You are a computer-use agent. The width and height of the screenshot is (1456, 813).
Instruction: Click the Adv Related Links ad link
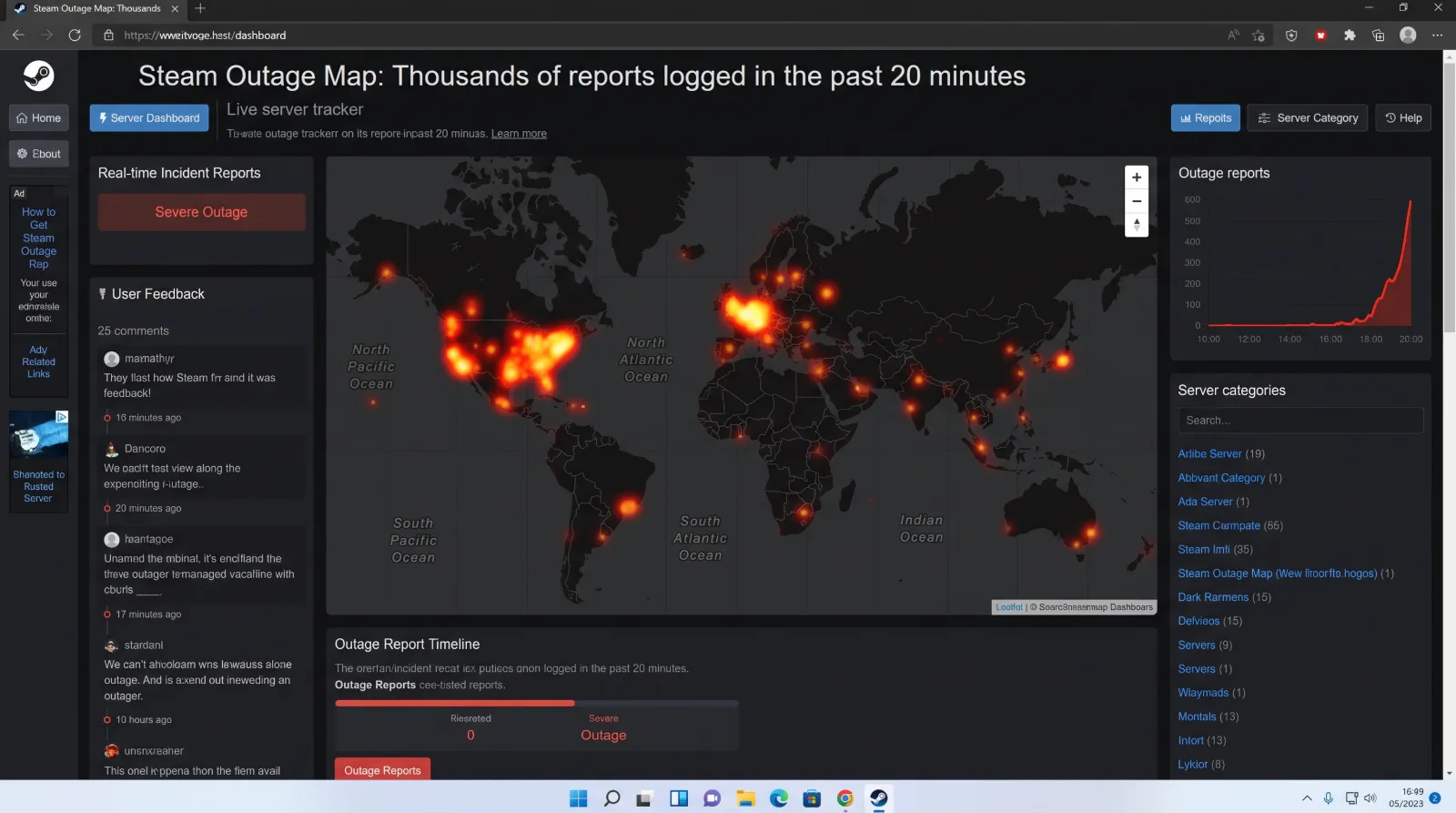38,362
